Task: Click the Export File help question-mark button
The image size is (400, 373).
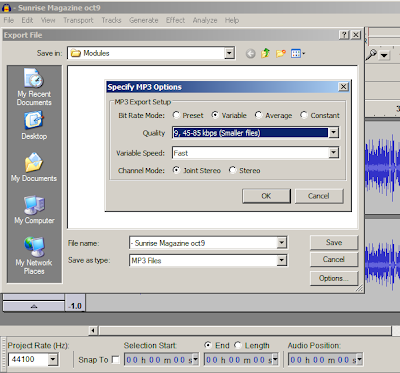Action: click(344, 35)
